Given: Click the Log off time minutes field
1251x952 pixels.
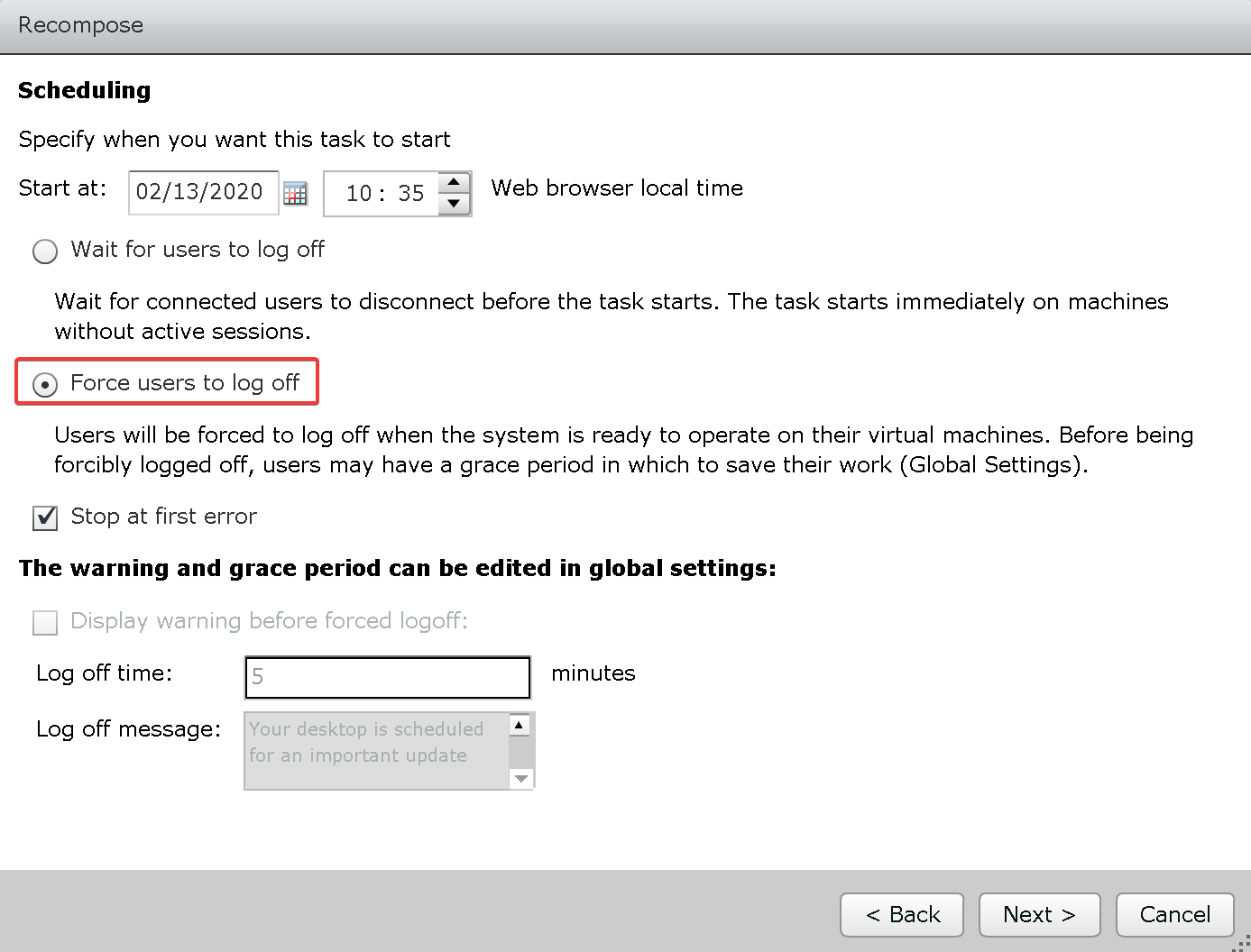Looking at the screenshot, I should click(x=388, y=677).
